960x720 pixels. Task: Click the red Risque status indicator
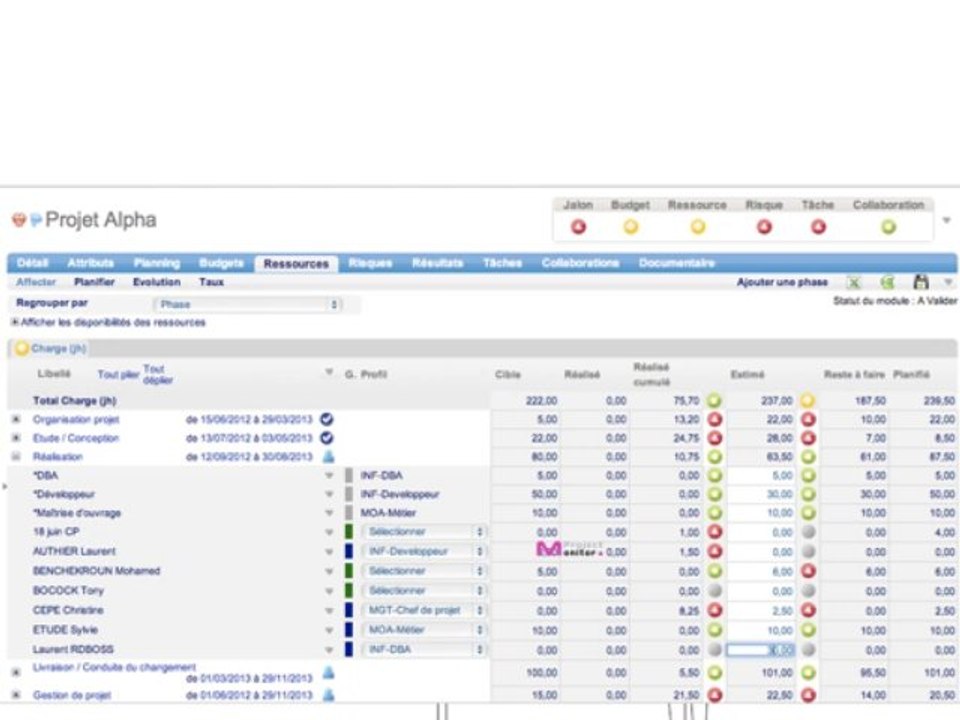point(764,227)
